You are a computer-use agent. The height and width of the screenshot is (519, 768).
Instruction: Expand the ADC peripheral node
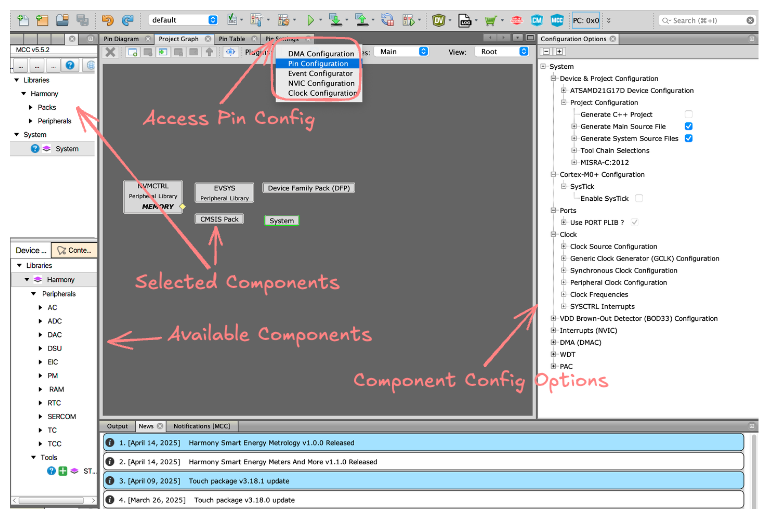[40, 321]
